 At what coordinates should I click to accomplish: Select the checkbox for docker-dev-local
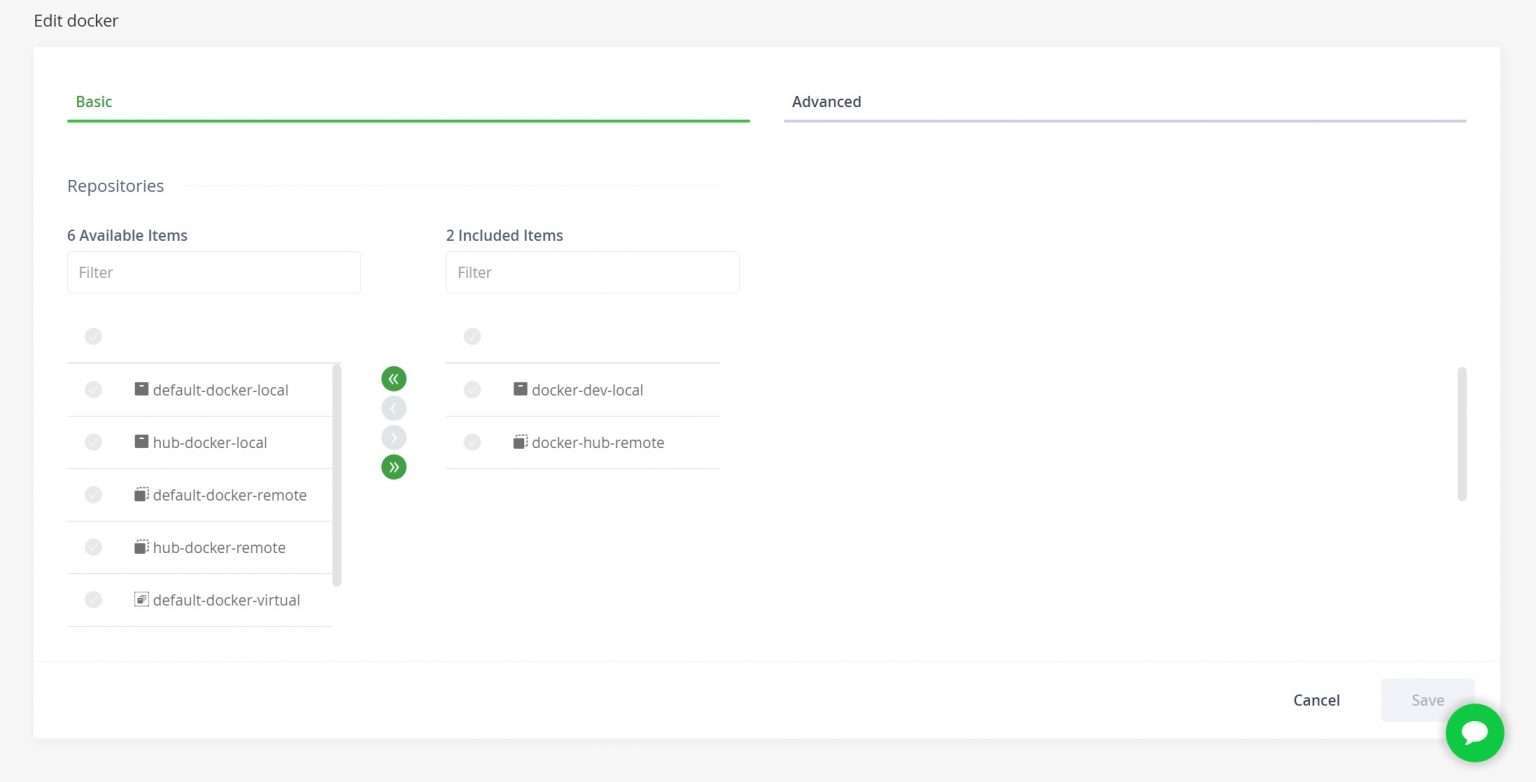coord(472,389)
